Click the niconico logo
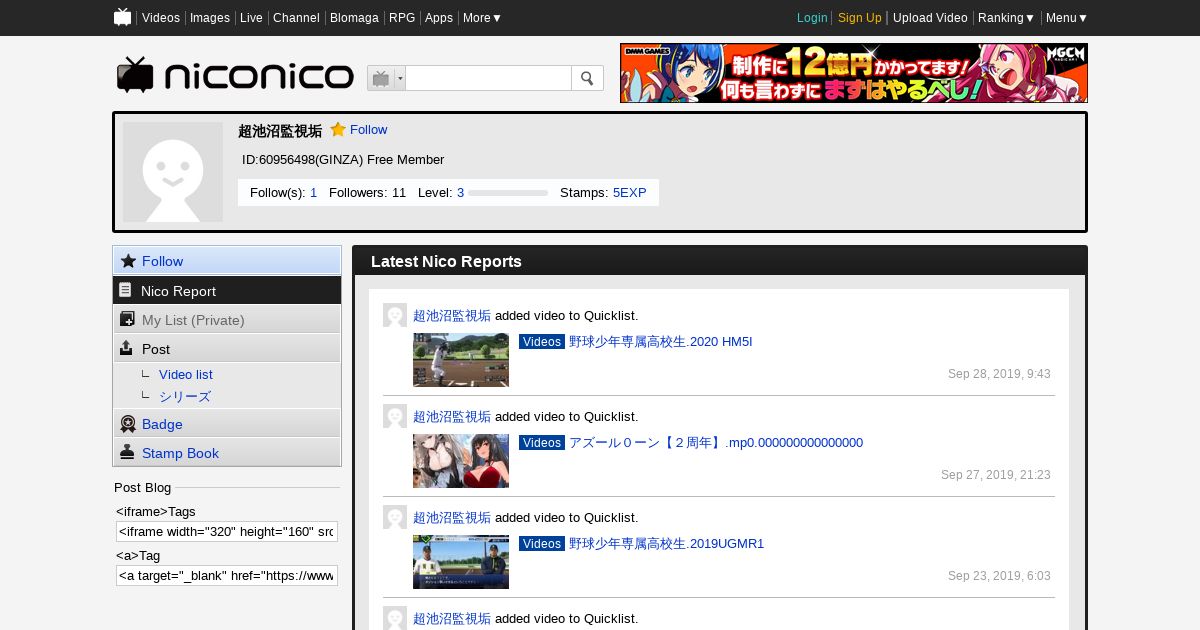 point(235,75)
